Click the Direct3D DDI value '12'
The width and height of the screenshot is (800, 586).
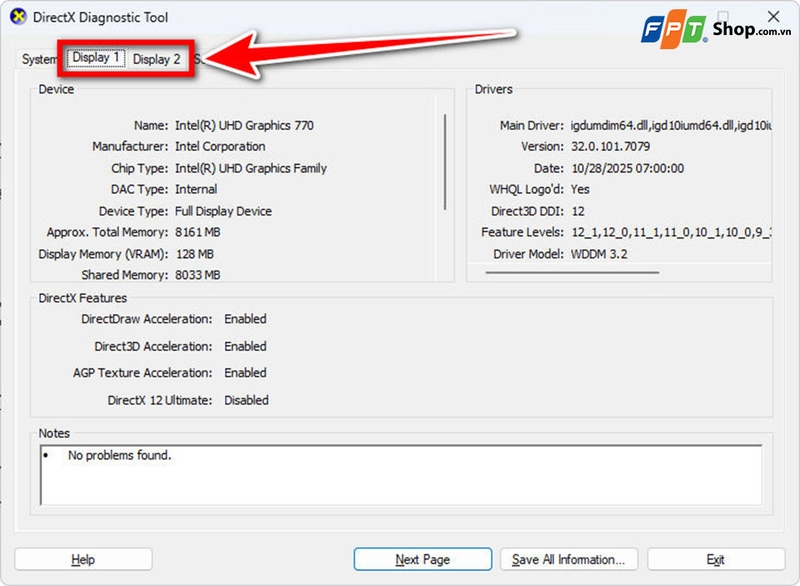tap(578, 211)
